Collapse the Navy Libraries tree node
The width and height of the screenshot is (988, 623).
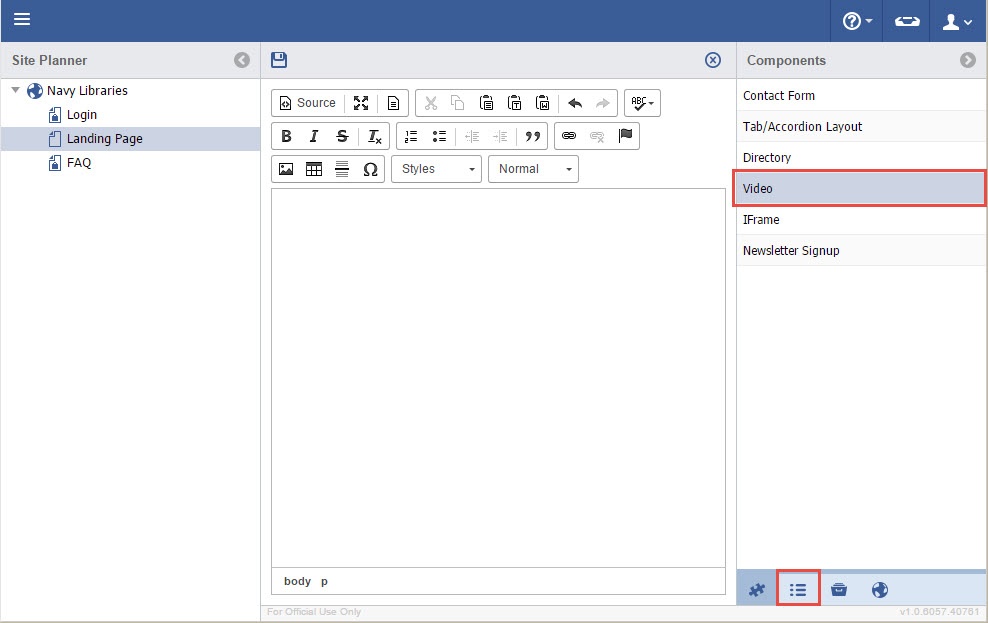tap(15, 90)
